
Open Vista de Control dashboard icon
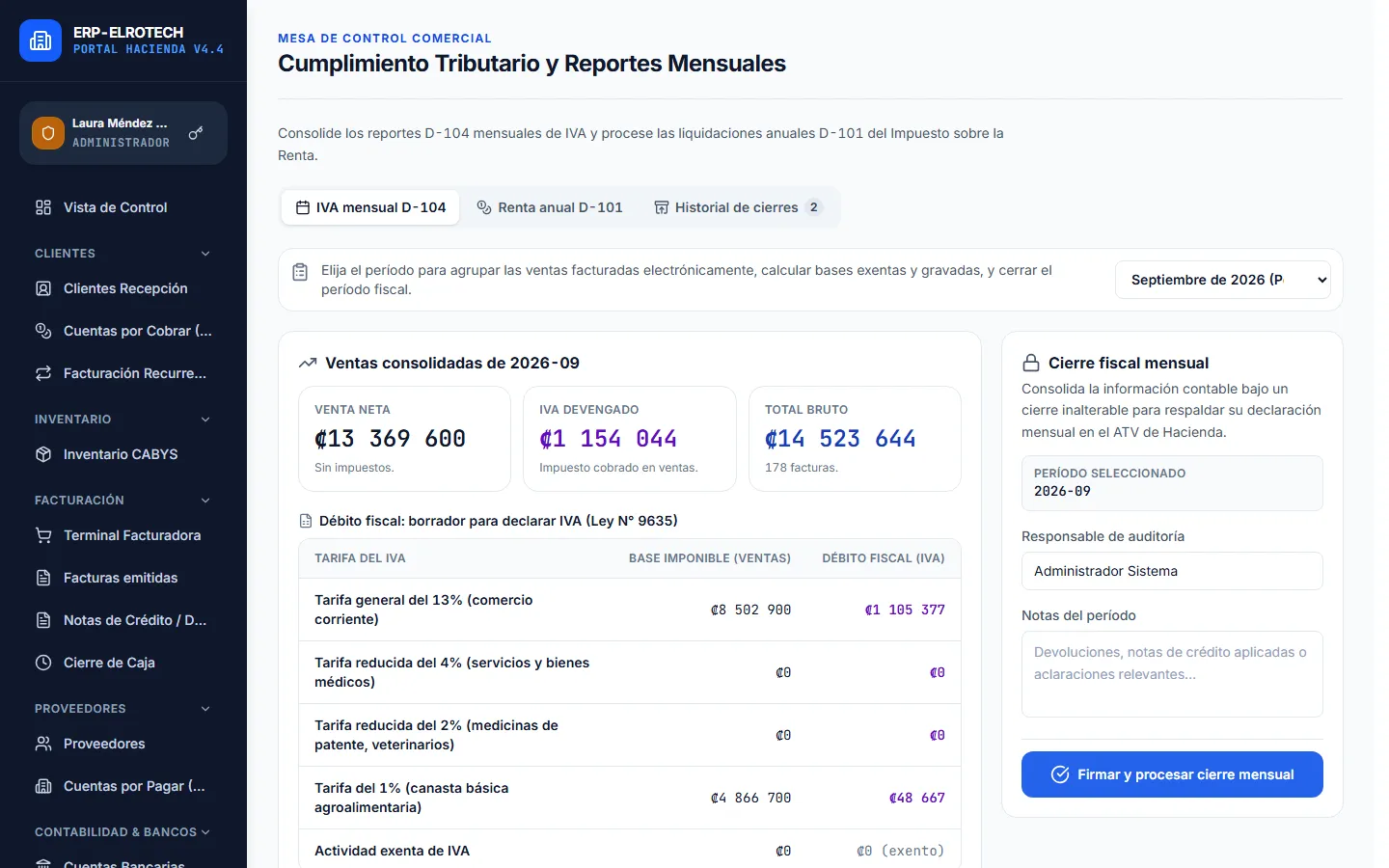[x=43, y=207]
